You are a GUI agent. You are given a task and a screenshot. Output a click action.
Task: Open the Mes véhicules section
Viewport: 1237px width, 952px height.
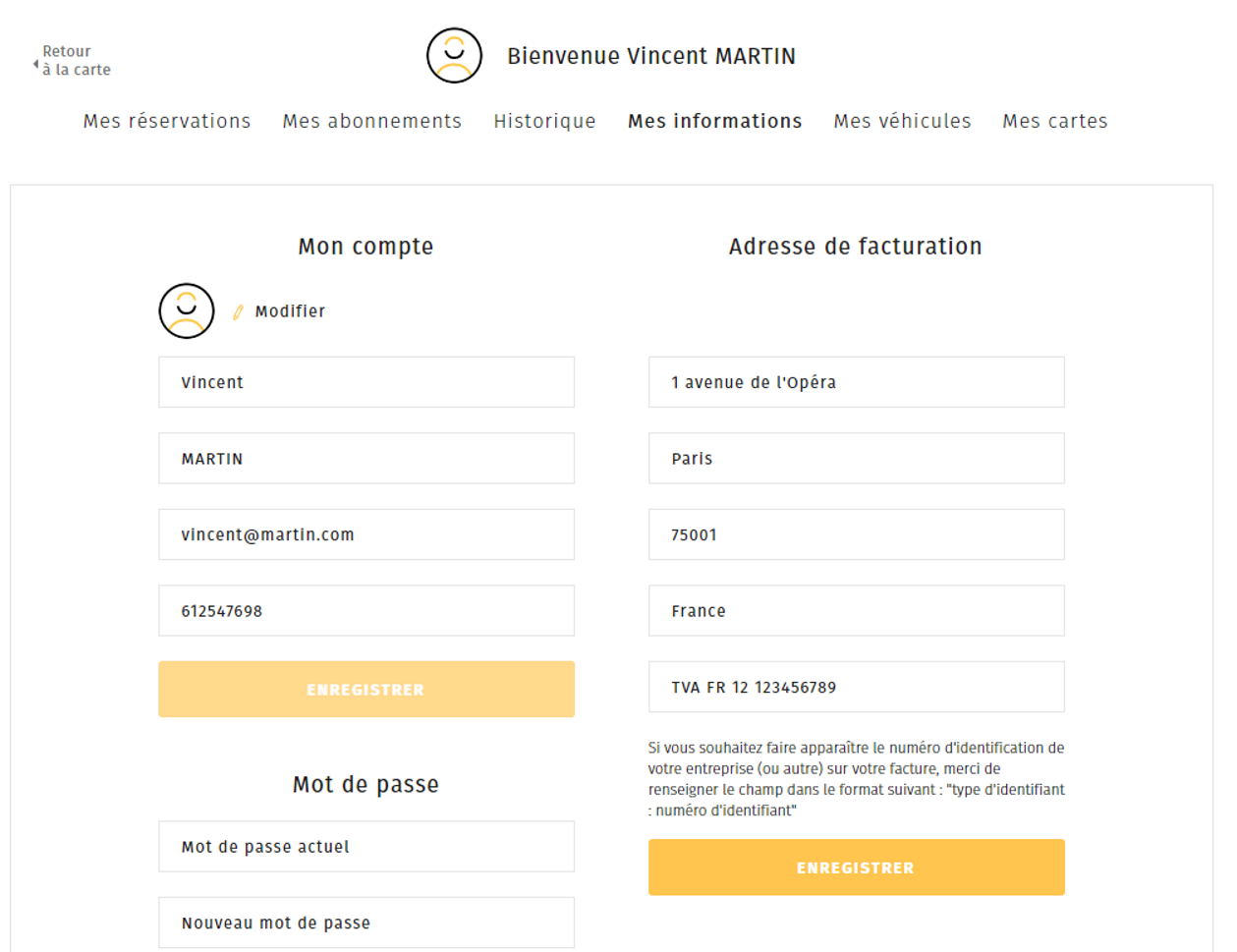tap(901, 121)
